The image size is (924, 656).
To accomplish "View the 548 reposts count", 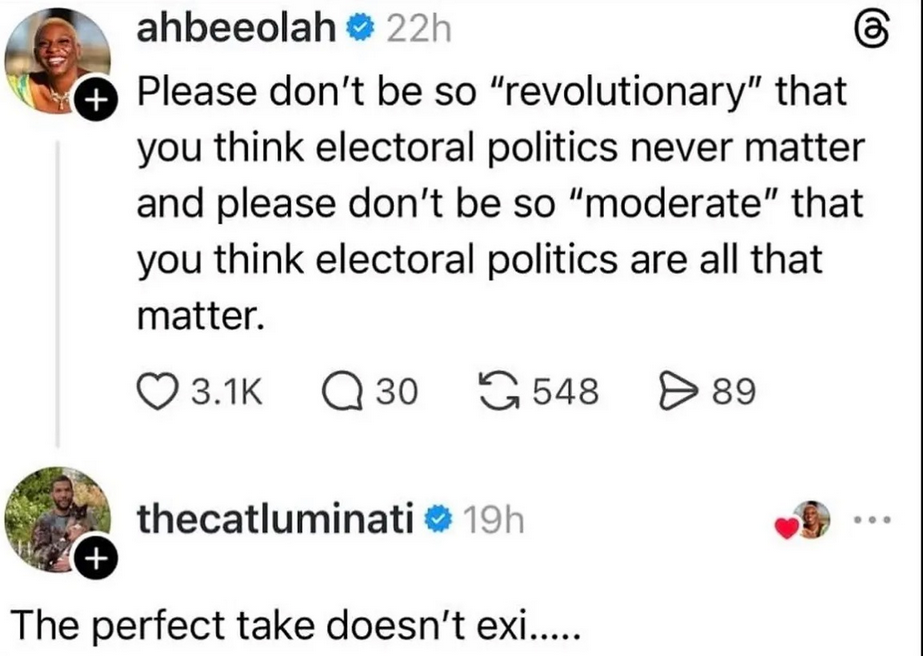I will (x=565, y=390).
